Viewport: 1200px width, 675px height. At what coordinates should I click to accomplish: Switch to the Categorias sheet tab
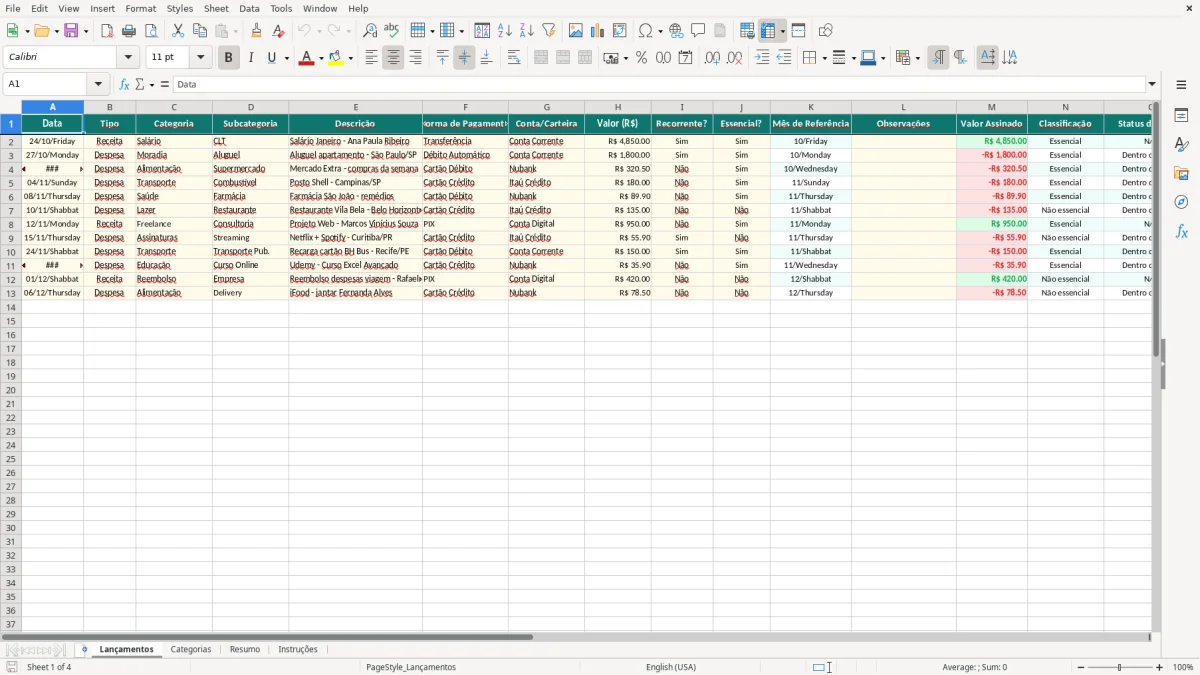point(191,650)
